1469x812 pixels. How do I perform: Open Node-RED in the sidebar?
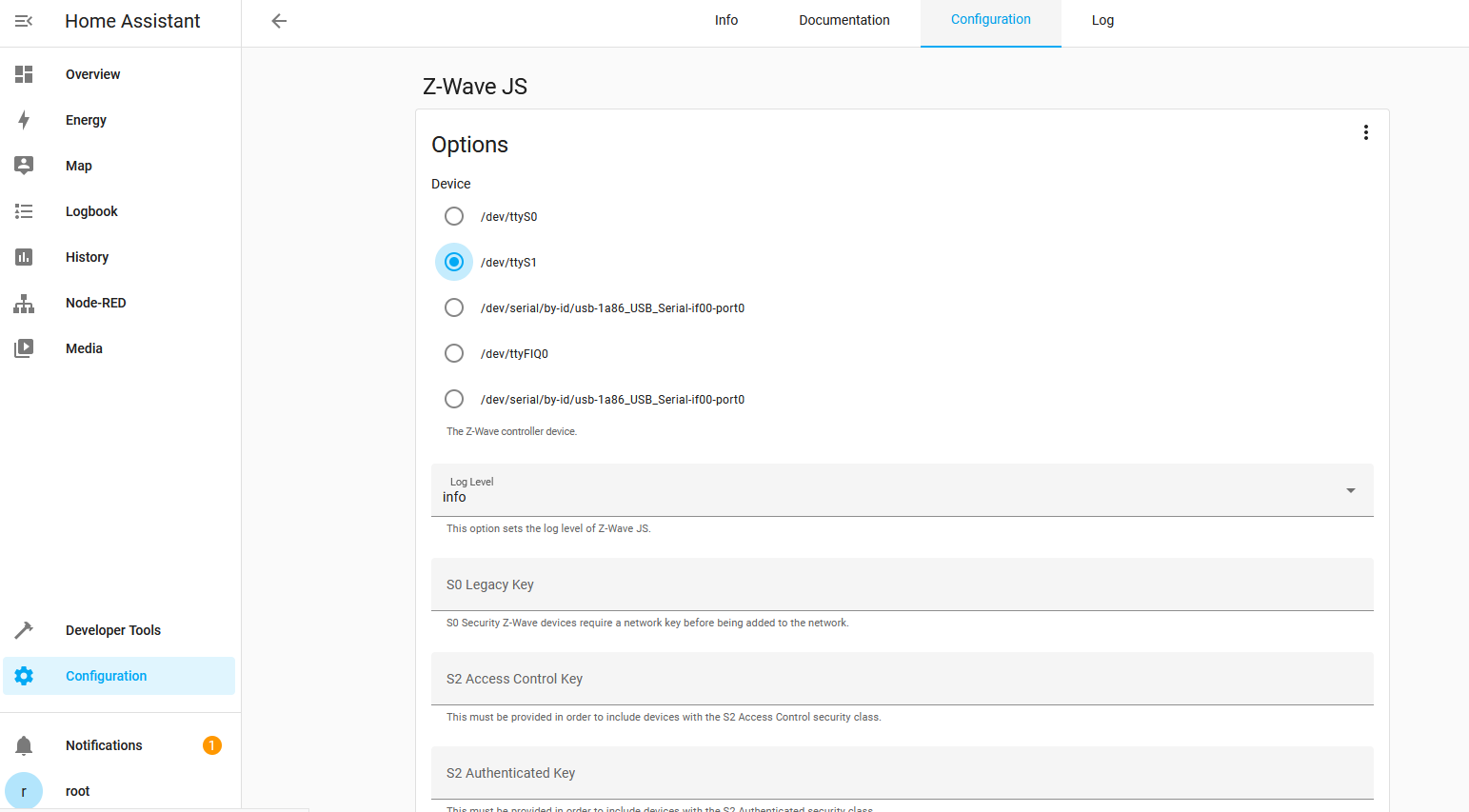point(119,303)
